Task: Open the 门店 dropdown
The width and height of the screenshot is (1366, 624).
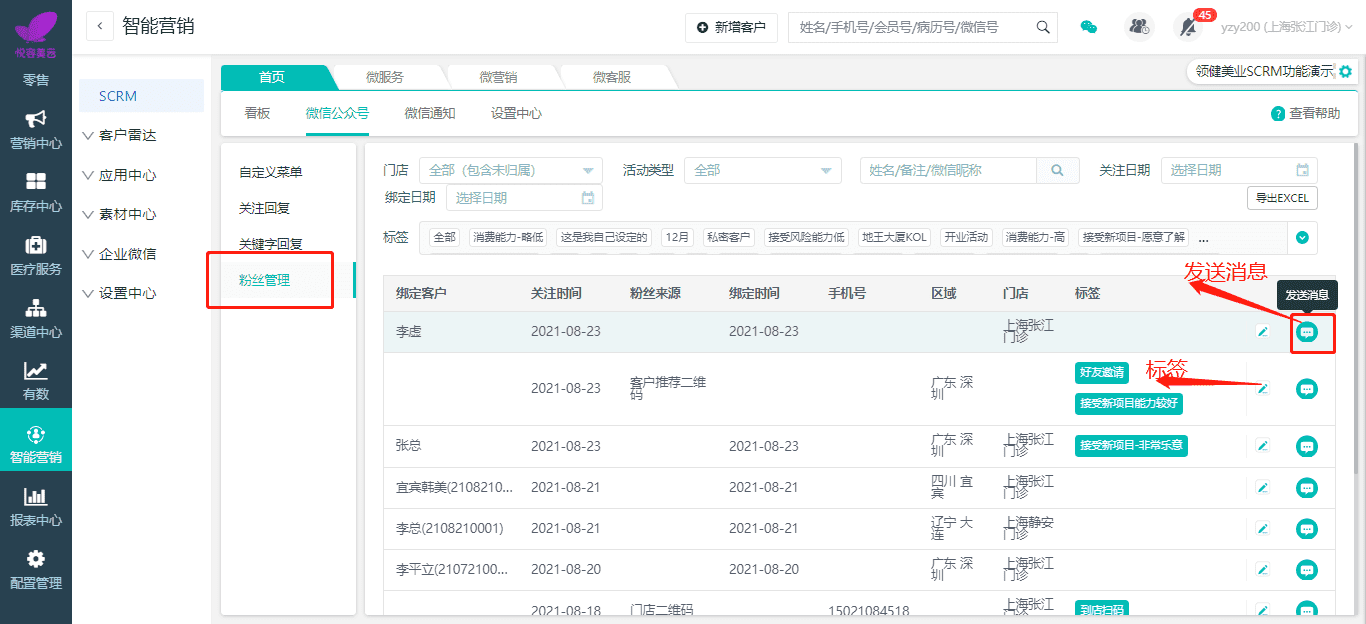Action: pos(510,171)
